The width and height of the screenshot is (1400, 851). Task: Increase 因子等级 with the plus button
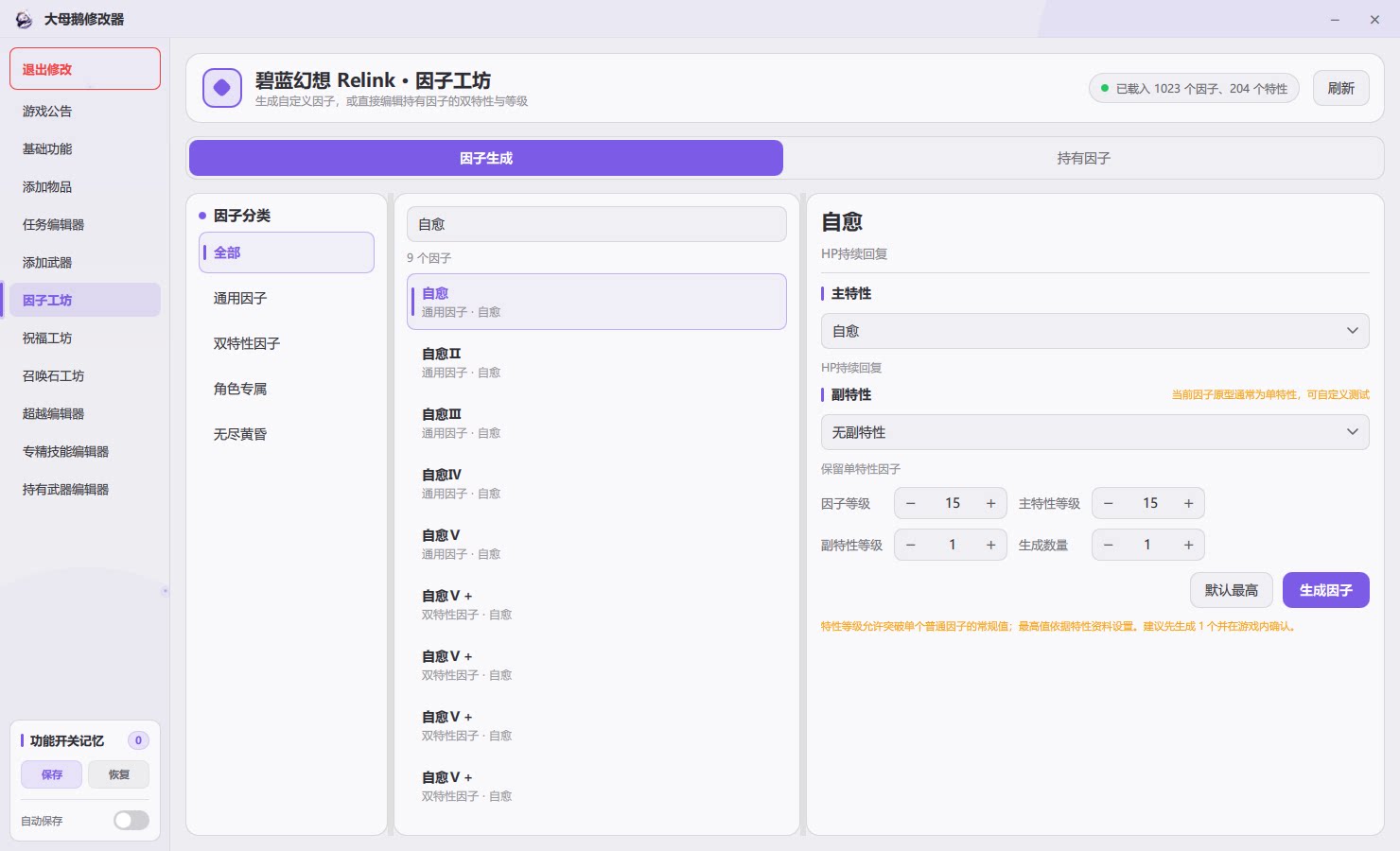pos(990,503)
